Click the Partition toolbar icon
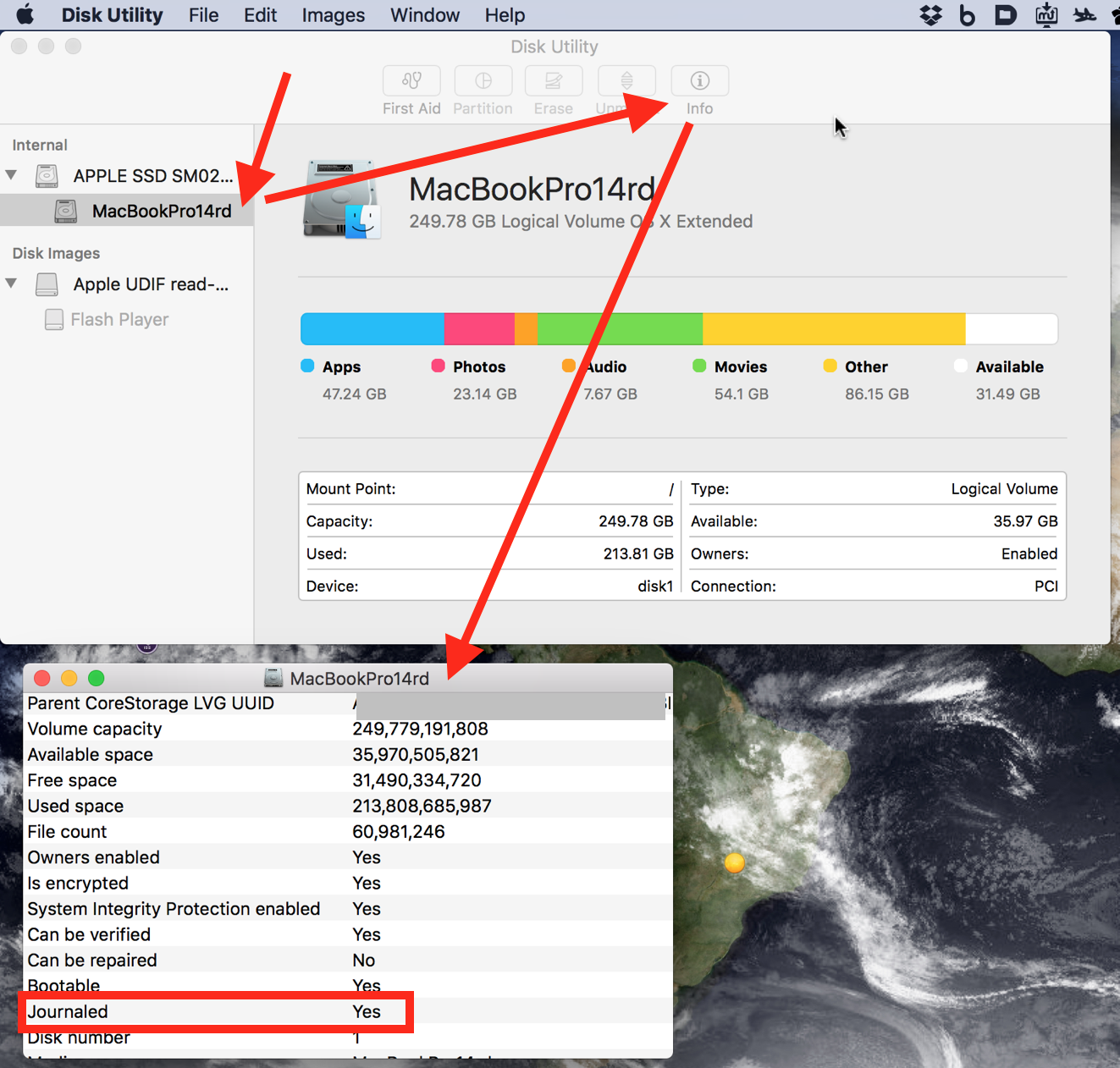1120x1068 pixels. (483, 80)
